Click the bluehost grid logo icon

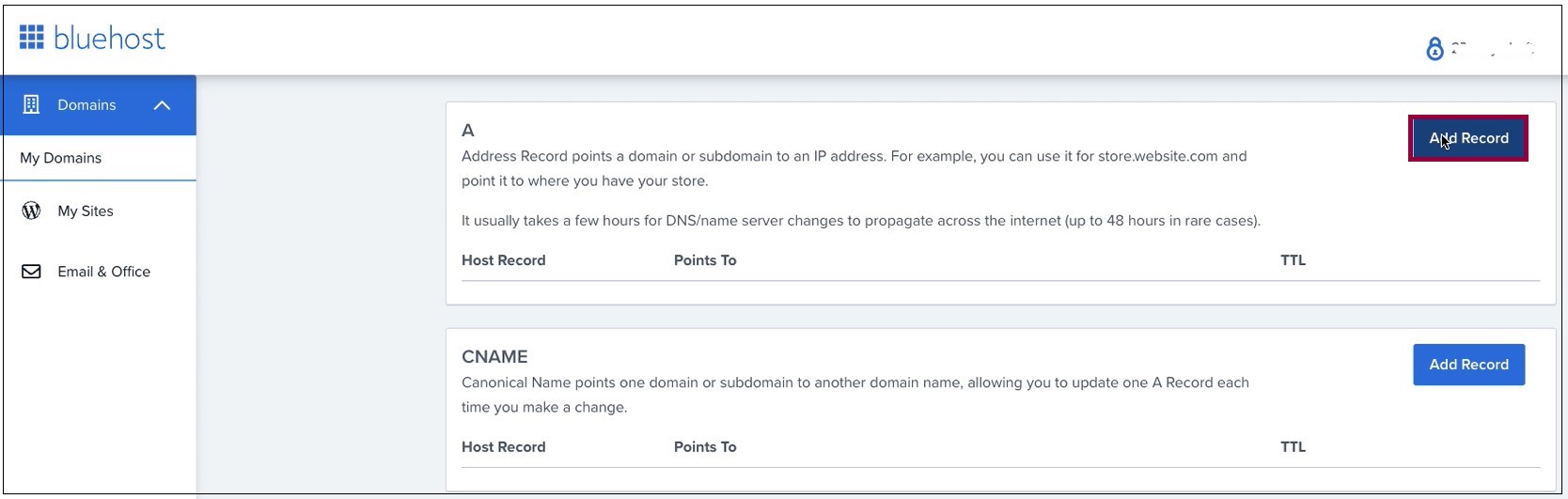[x=31, y=37]
